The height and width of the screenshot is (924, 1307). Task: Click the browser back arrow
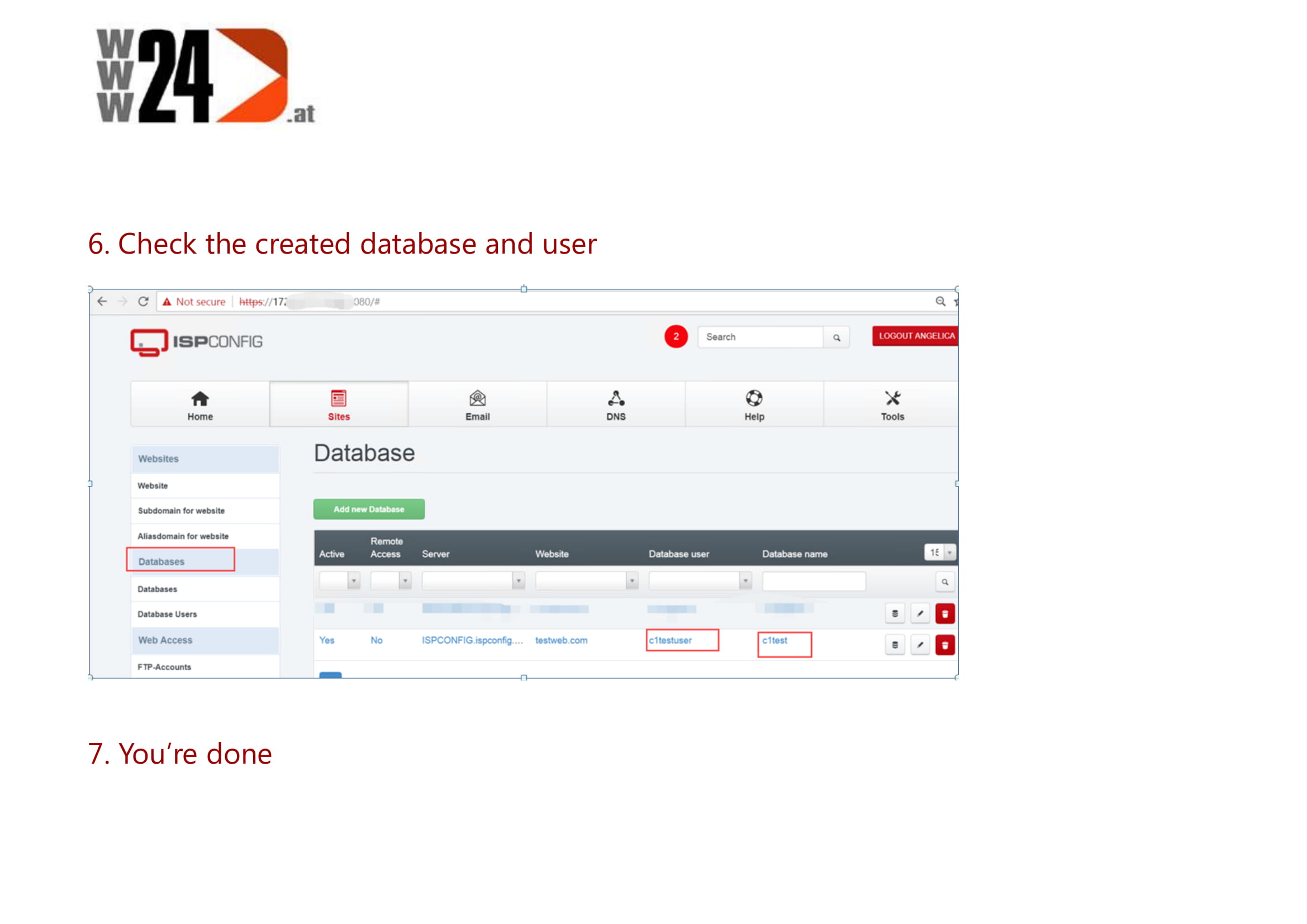click(102, 302)
